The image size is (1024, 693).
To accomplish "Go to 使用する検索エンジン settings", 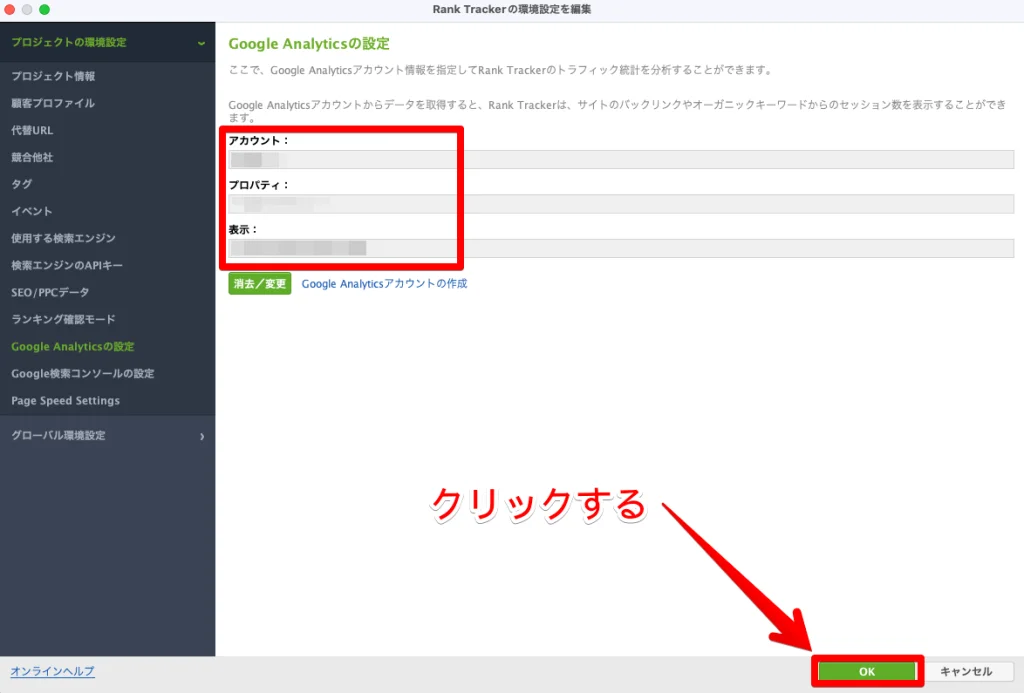I will pyautogui.click(x=63, y=238).
